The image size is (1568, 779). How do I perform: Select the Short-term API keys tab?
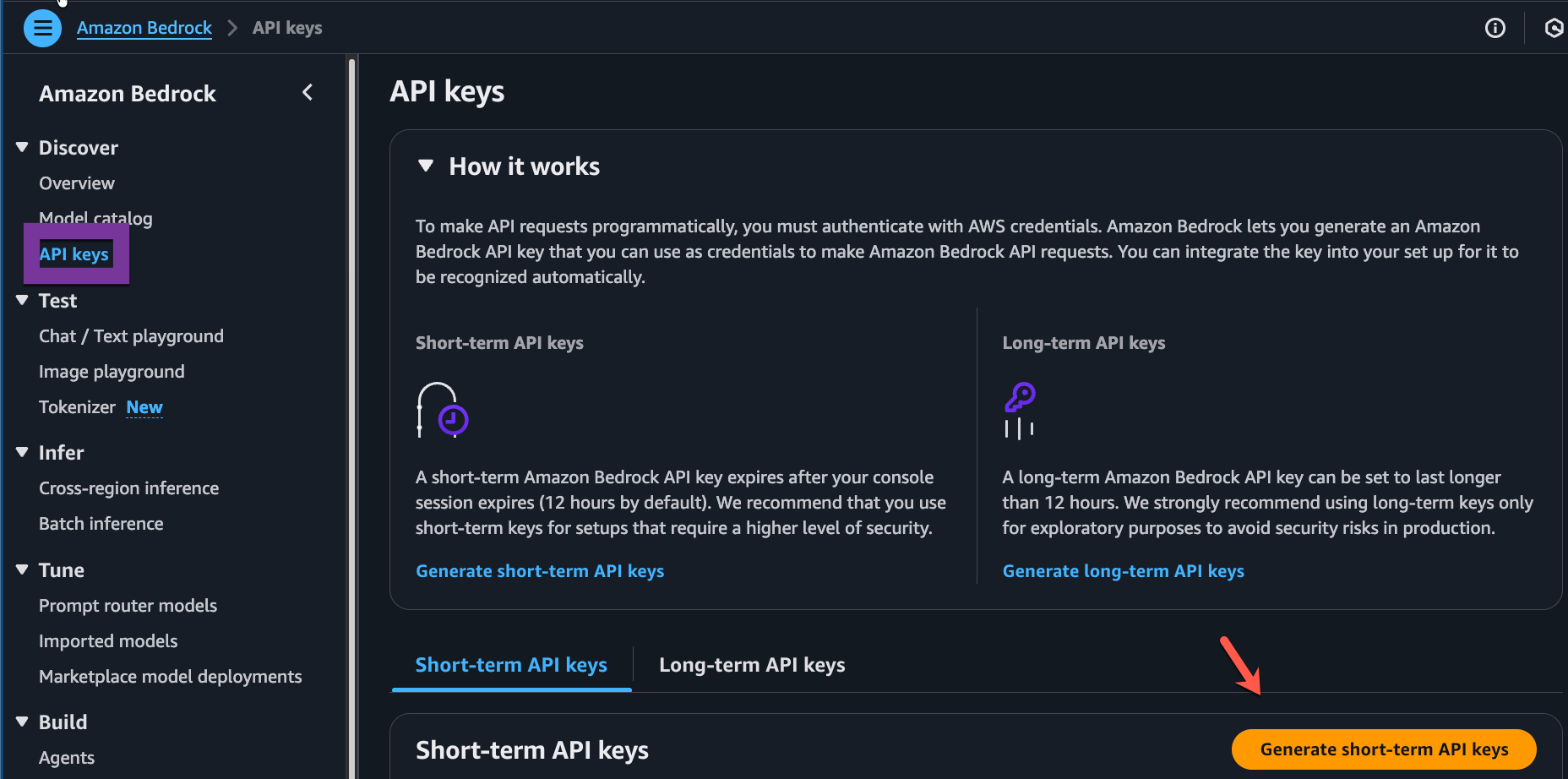511,665
